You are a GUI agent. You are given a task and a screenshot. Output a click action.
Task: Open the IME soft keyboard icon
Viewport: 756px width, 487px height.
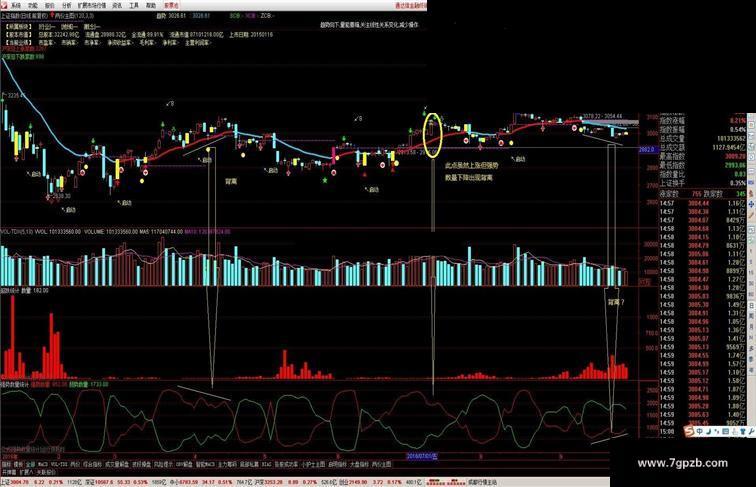pos(726,431)
